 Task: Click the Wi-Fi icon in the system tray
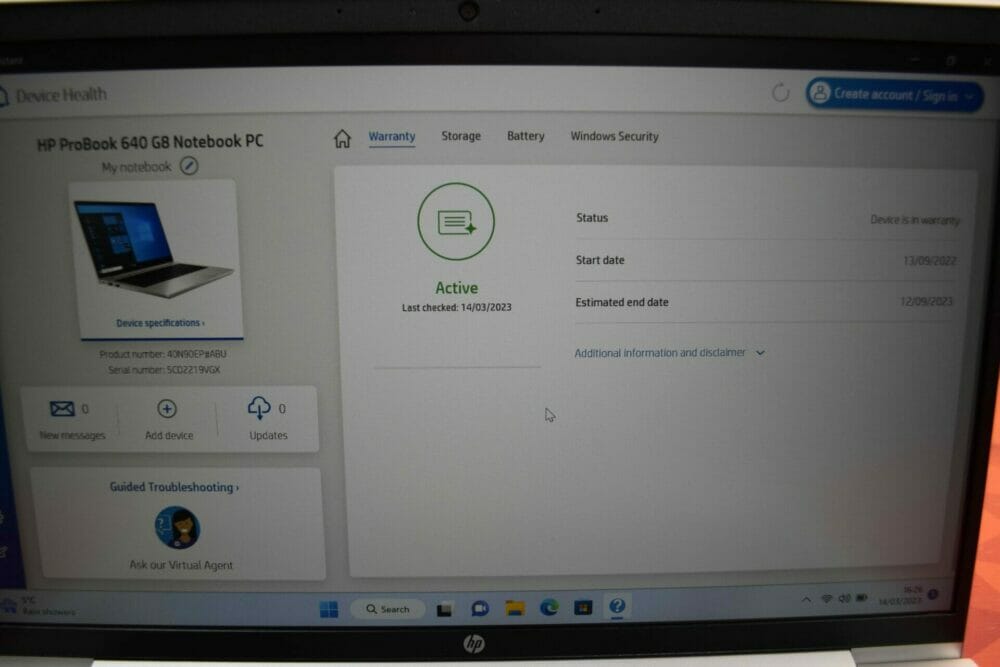[827, 599]
